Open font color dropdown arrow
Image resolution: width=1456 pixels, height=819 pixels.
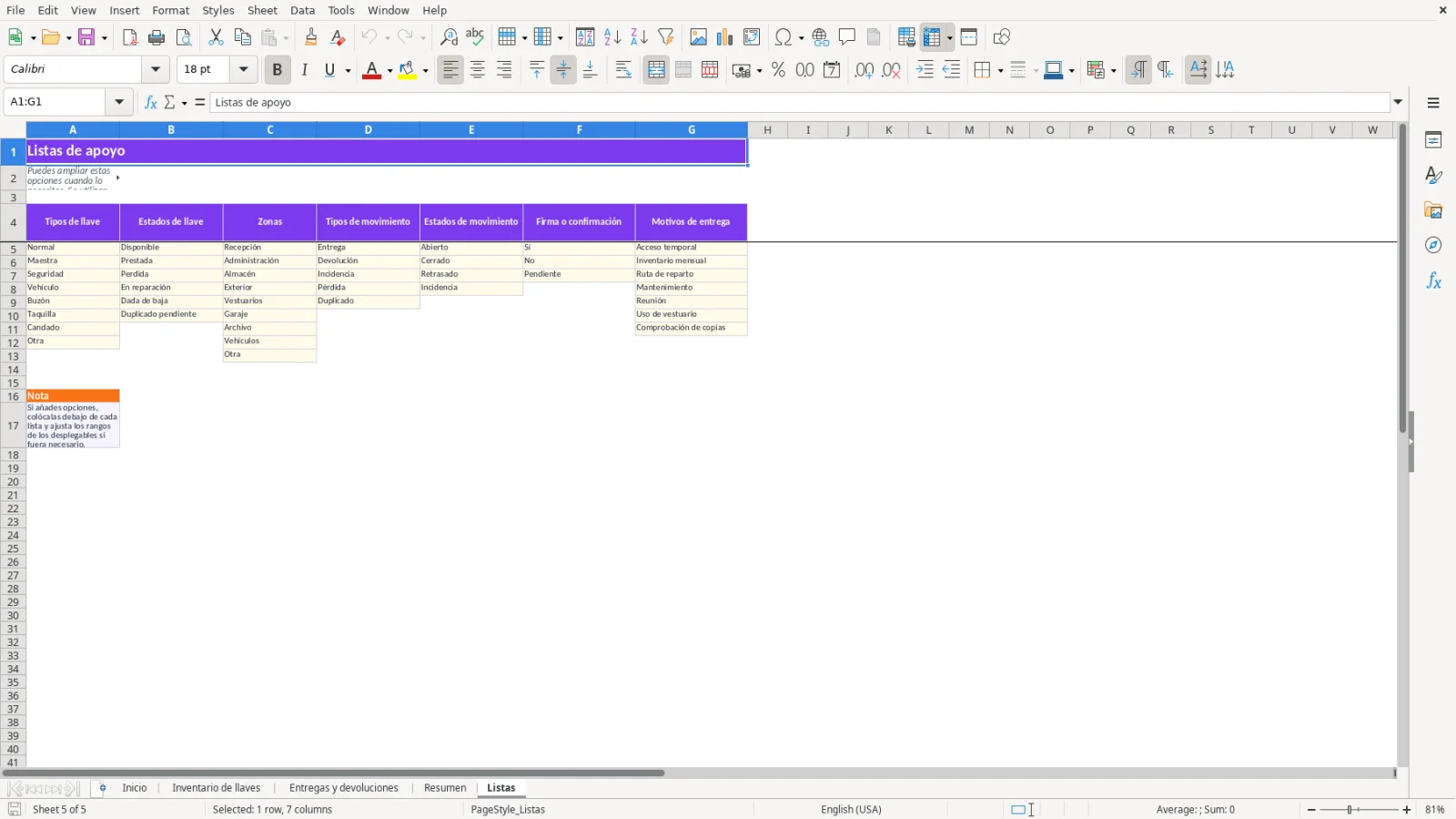click(x=389, y=71)
